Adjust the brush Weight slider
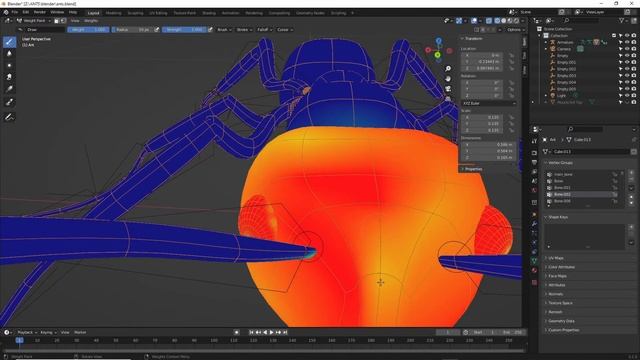Screen dimensions: 640x360 point(88,29)
